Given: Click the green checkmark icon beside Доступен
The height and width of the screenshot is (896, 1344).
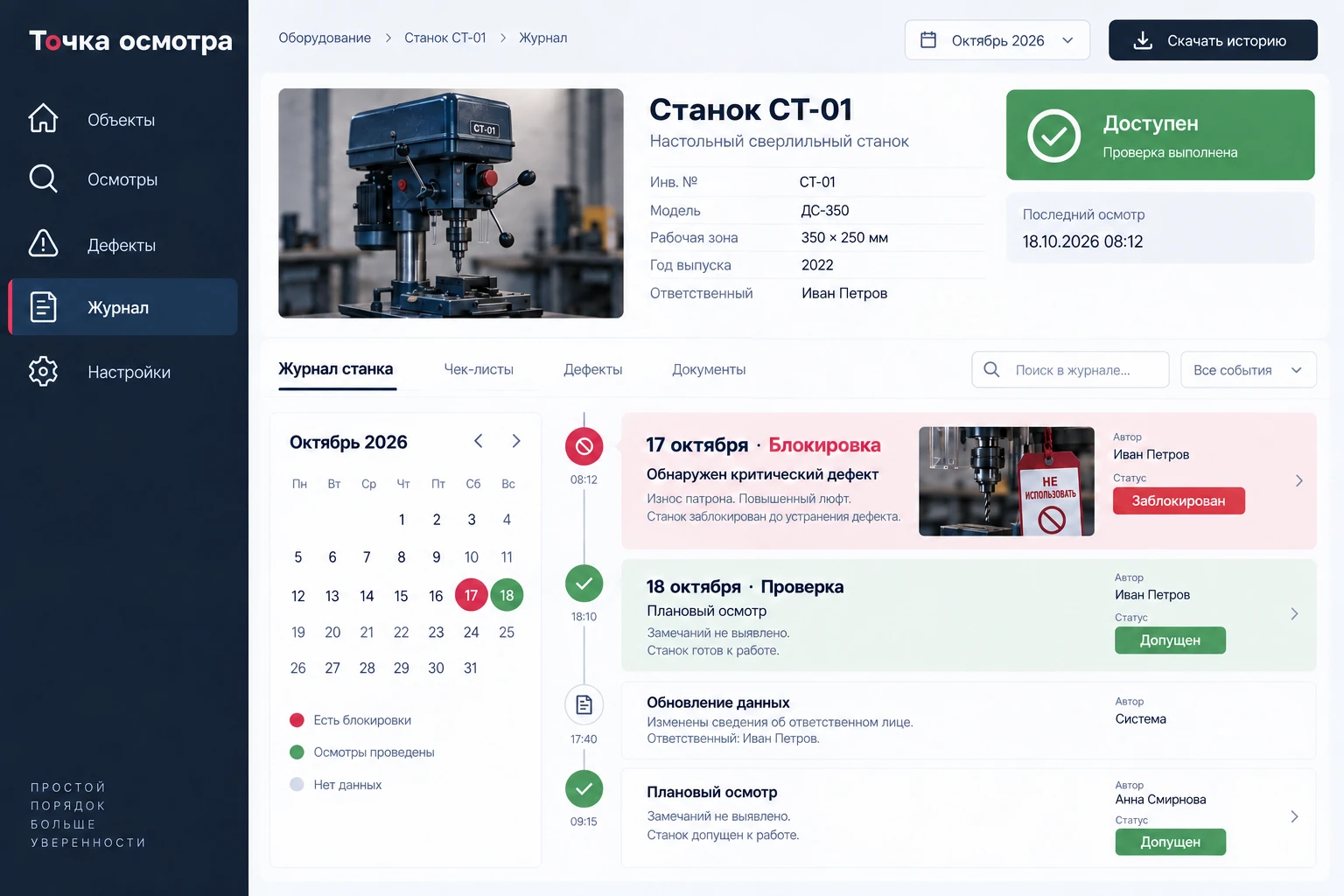Looking at the screenshot, I should [x=1053, y=136].
